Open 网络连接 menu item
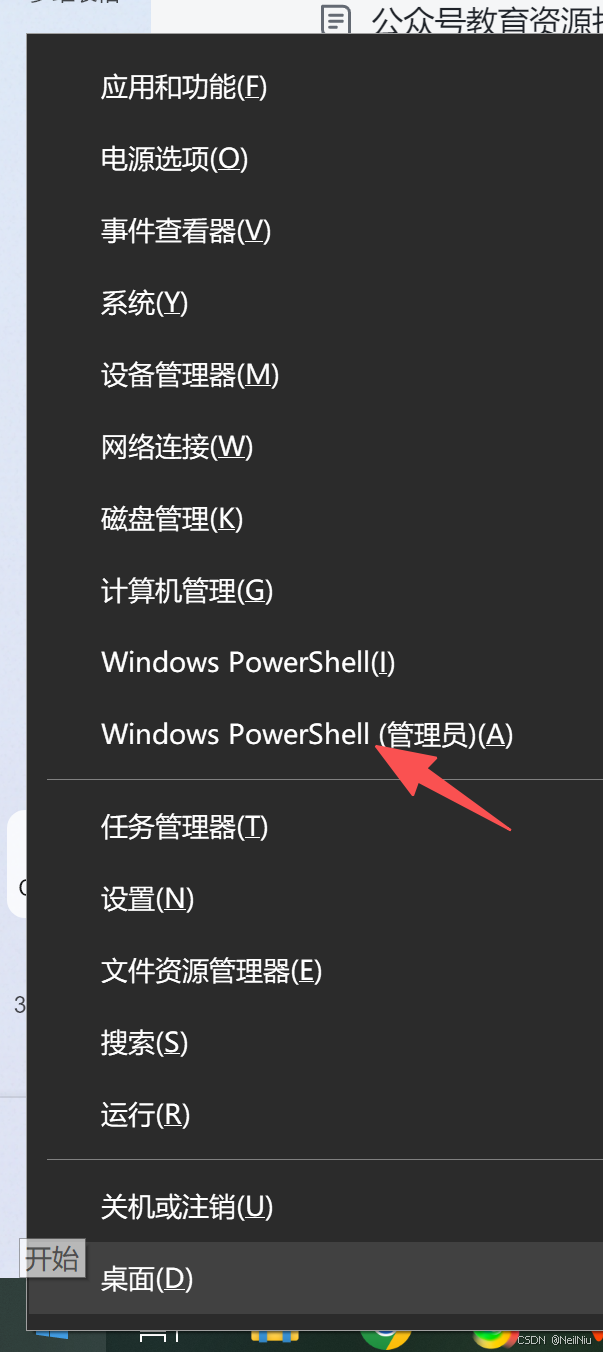Screen dimensions: 603x1352 (315, 448)
